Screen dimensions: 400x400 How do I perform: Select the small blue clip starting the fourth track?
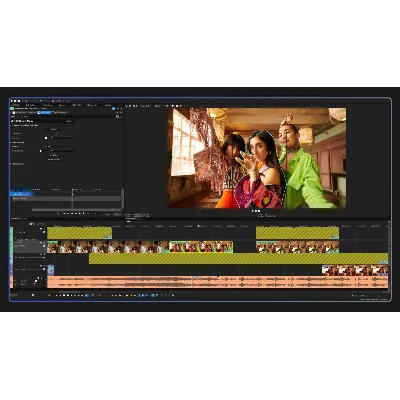[51, 270]
